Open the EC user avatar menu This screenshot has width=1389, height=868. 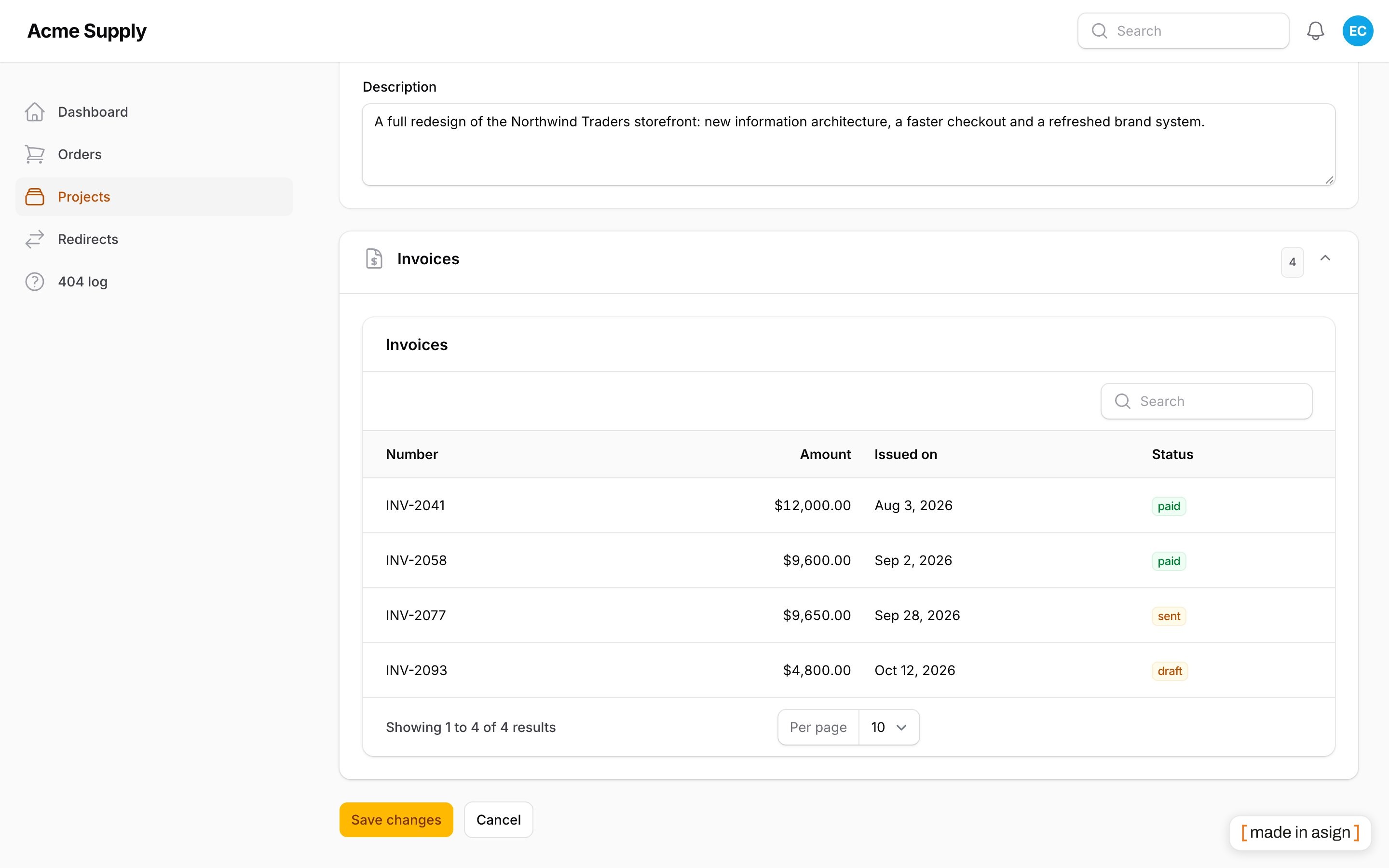[1358, 31]
